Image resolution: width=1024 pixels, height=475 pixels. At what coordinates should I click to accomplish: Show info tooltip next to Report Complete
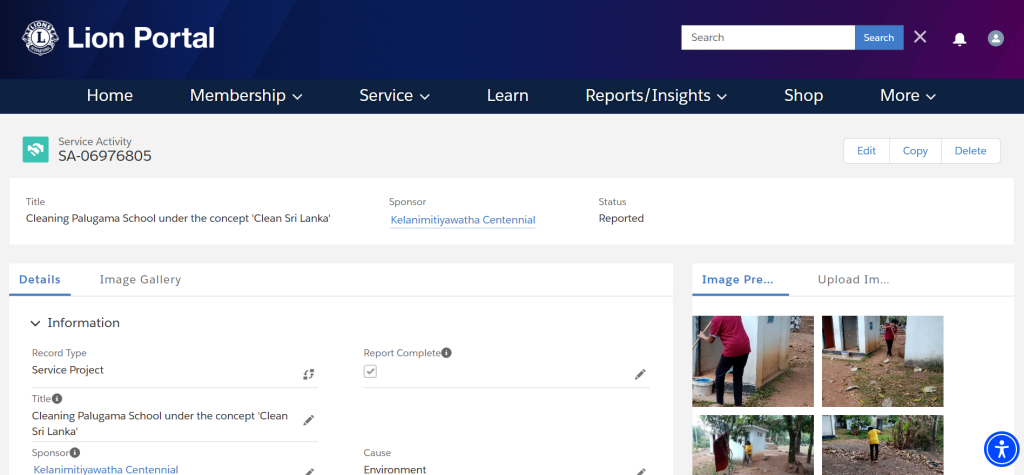tap(446, 353)
